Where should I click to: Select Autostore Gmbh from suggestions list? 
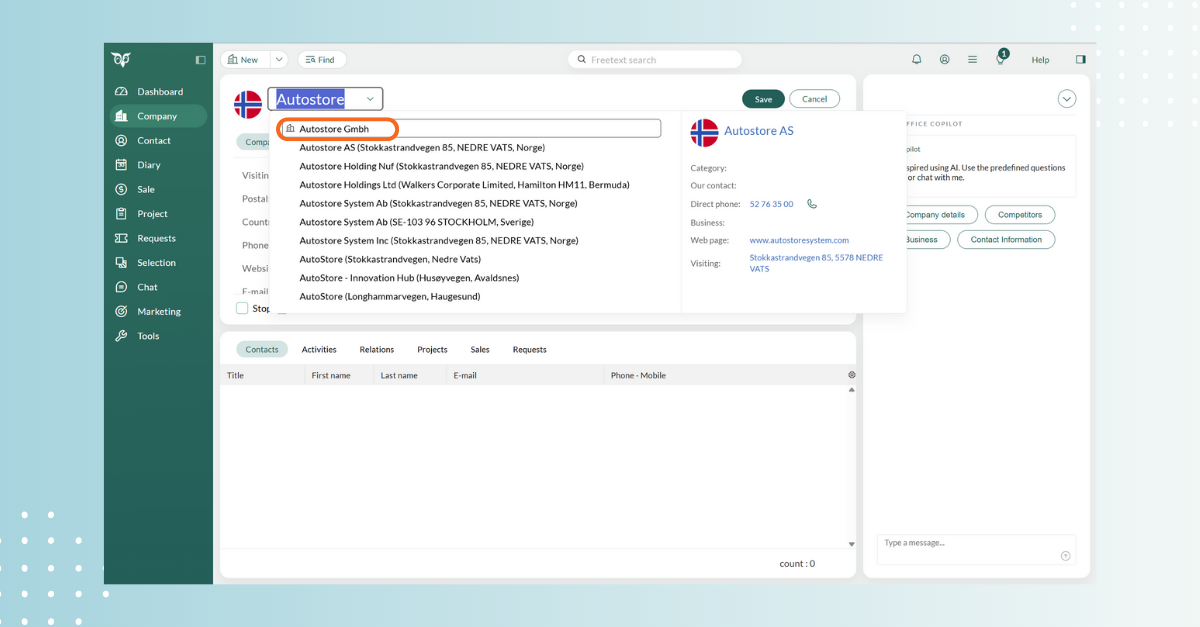click(334, 129)
